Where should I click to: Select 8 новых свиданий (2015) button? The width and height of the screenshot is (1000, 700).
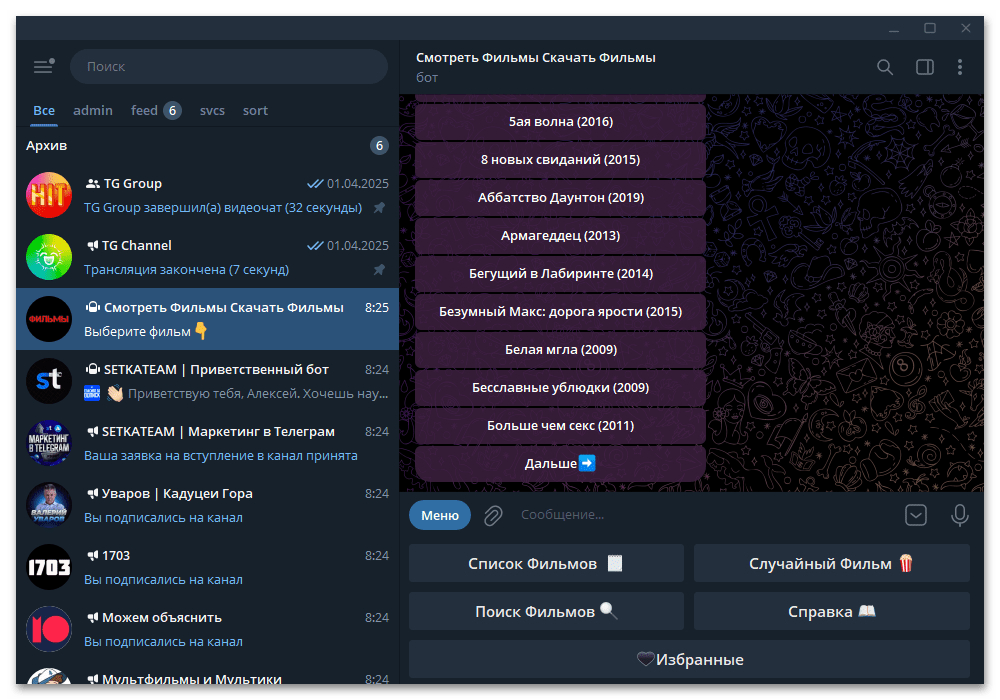pos(561,159)
